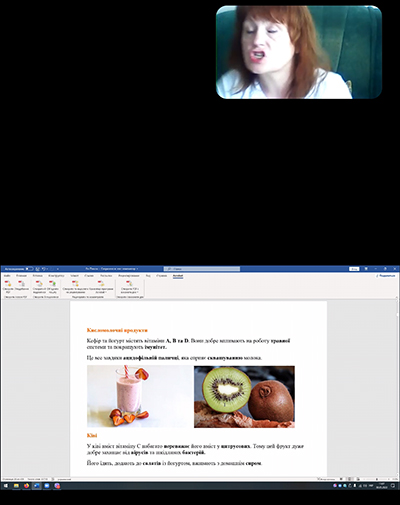Viewport: 400px width, 505px height.
Task: Click the Save icon in quick access toolbar
Action: (38, 269)
